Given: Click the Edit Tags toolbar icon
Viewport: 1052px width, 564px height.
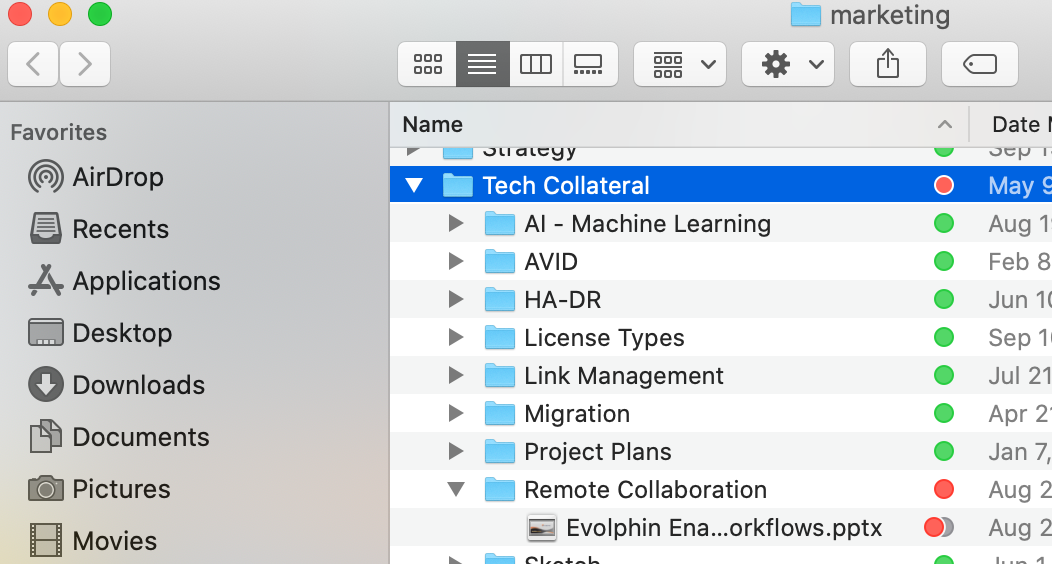Looking at the screenshot, I should click(980, 64).
